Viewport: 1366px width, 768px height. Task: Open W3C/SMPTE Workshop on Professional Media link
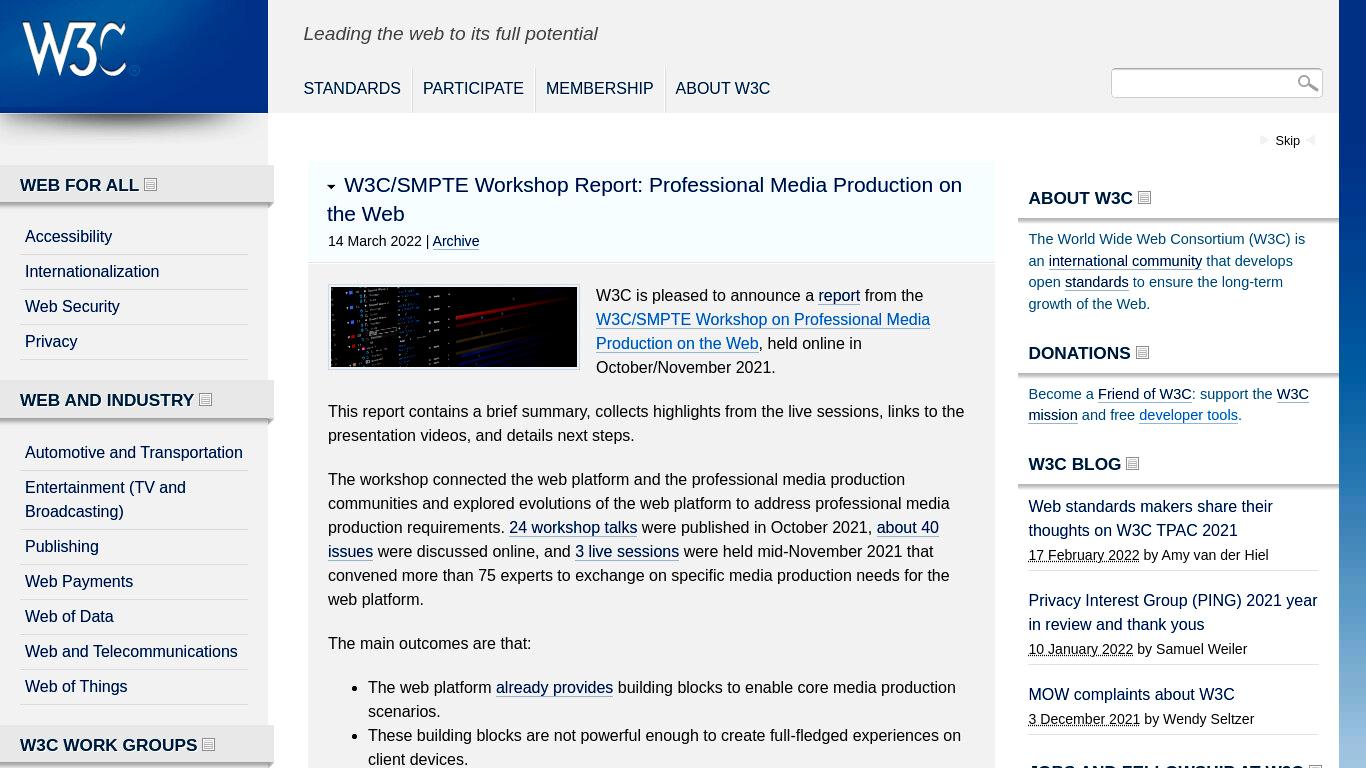pos(763,331)
